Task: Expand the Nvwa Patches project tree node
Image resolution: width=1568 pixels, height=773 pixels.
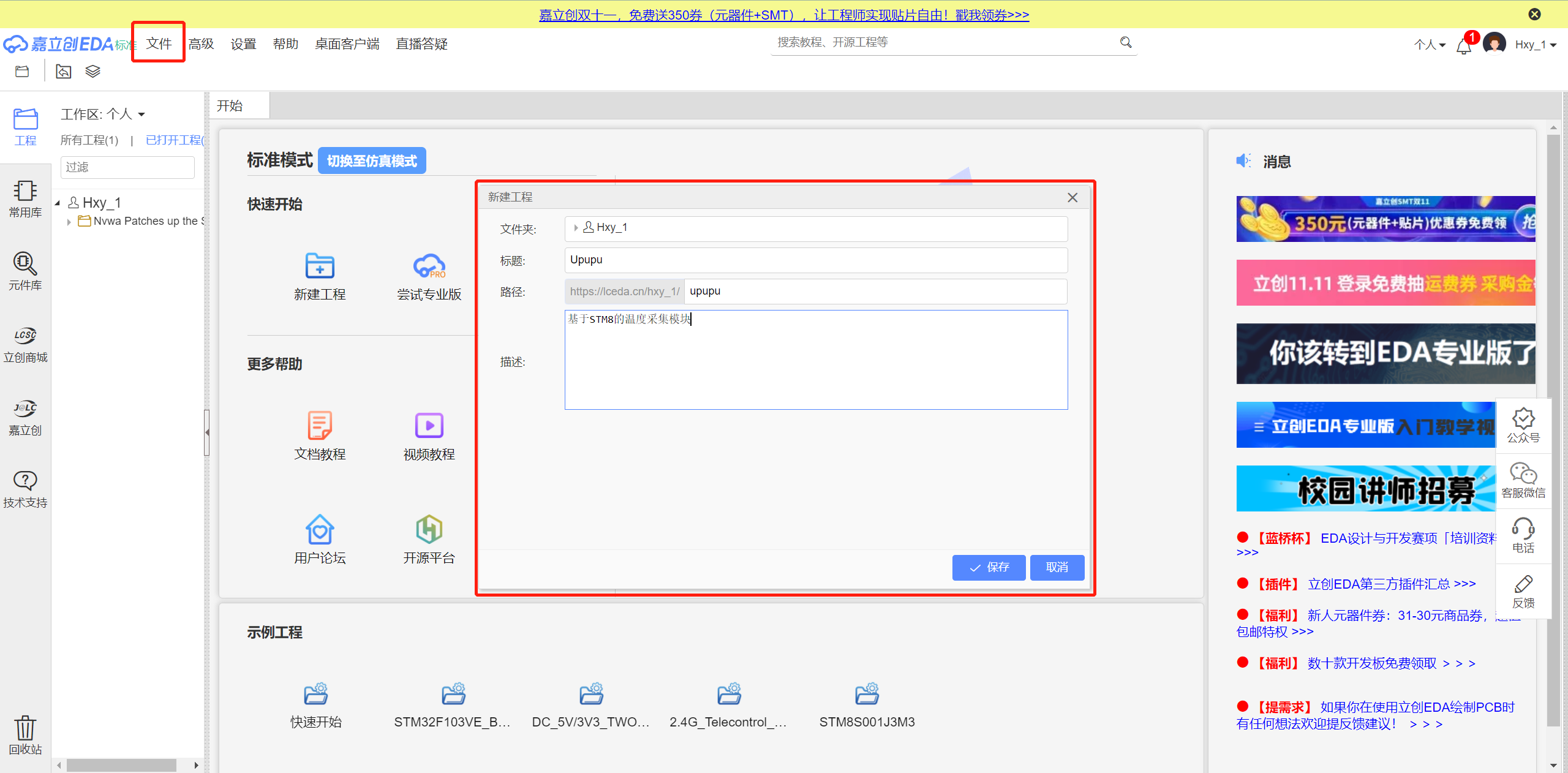Action: click(69, 222)
